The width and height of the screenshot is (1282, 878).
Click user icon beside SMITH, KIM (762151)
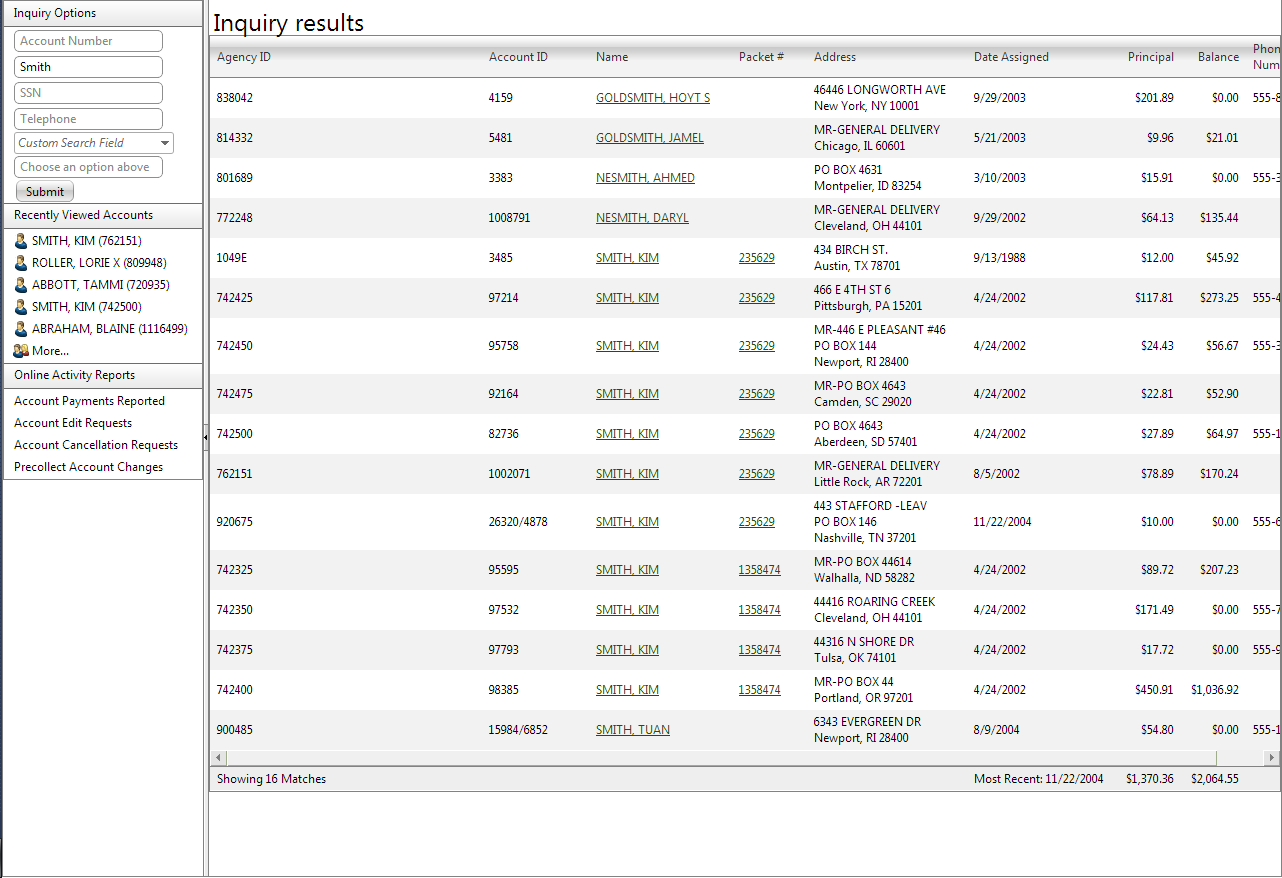(21, 241)
